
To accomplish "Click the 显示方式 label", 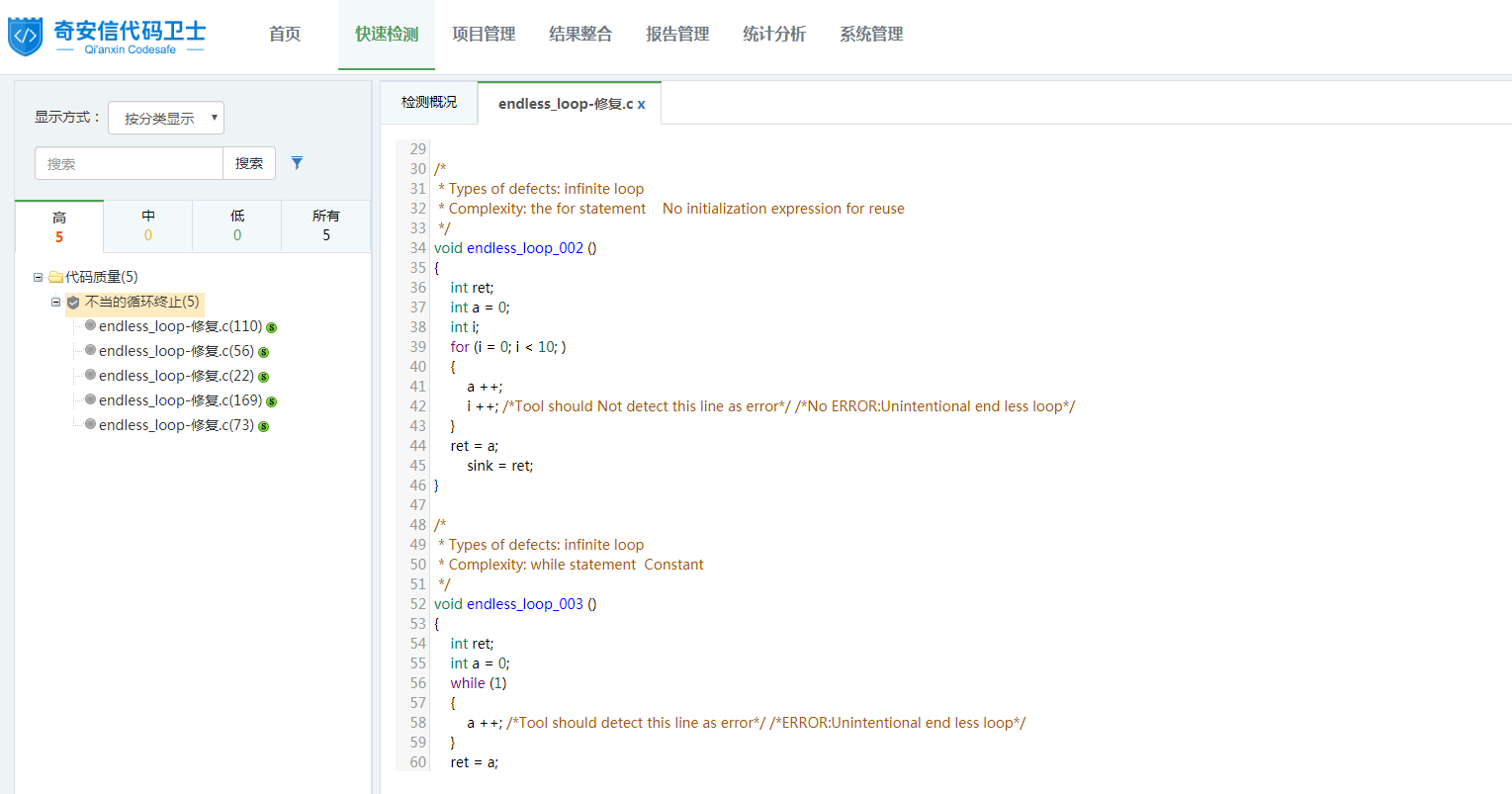I will [x=67, y=117].
